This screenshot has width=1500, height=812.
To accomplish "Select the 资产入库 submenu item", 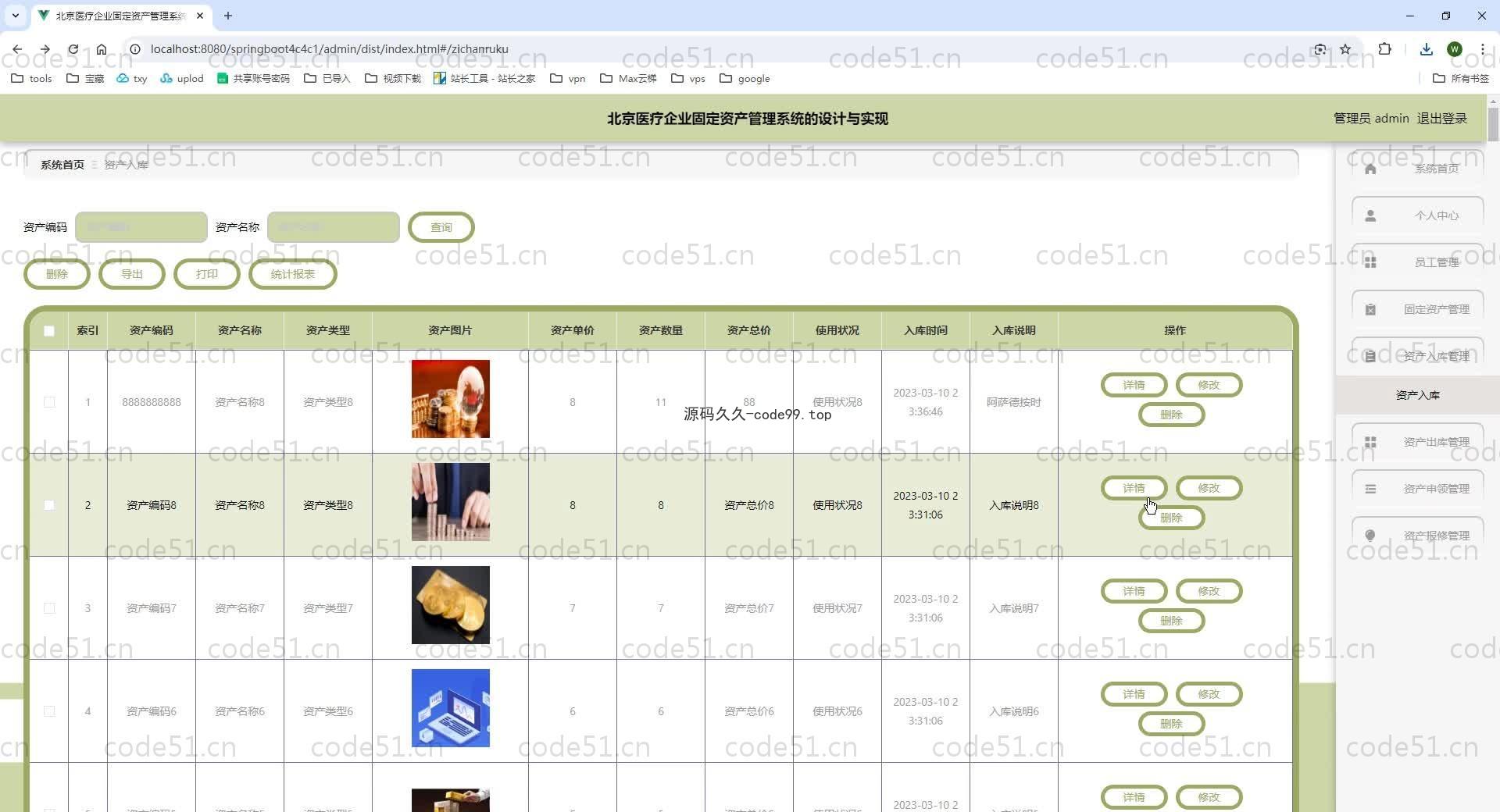I will pyautogui.click(x=1418, y=395).
